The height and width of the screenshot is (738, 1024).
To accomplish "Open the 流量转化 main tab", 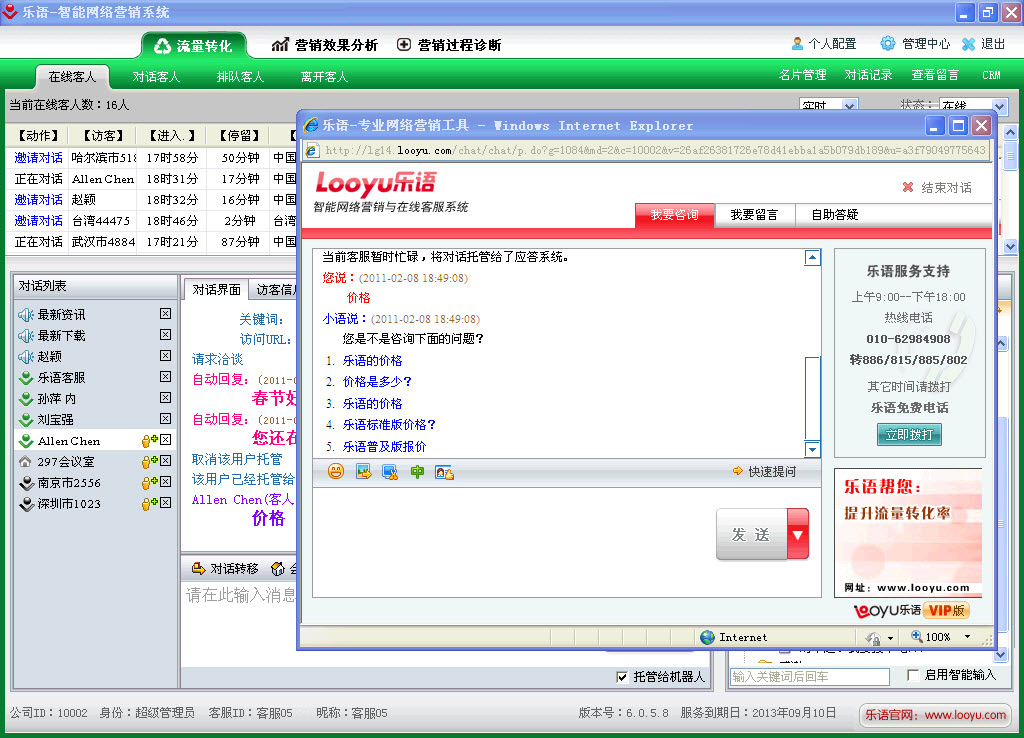I will pos(194,46).
